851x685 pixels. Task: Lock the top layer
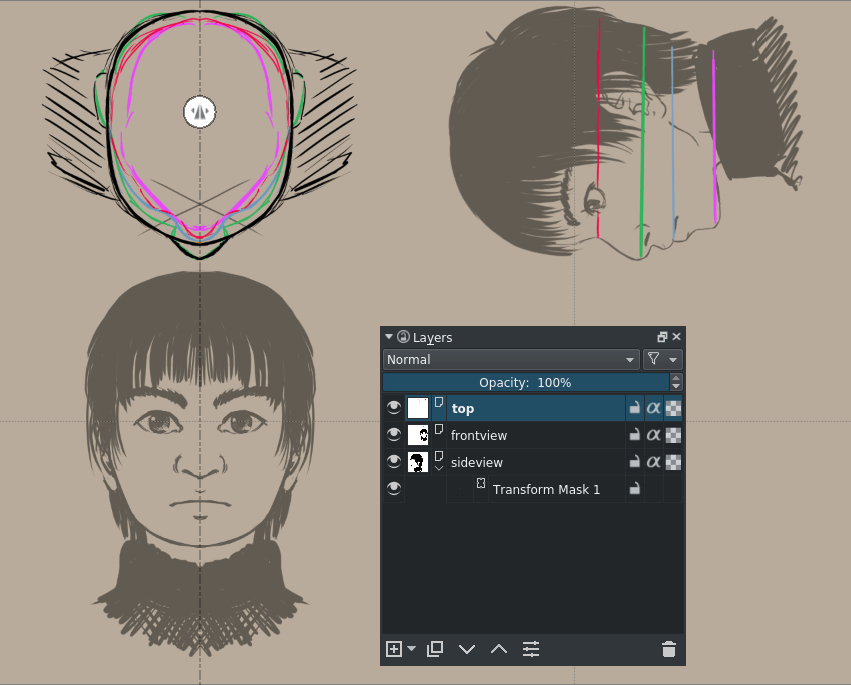pos(636,408)
